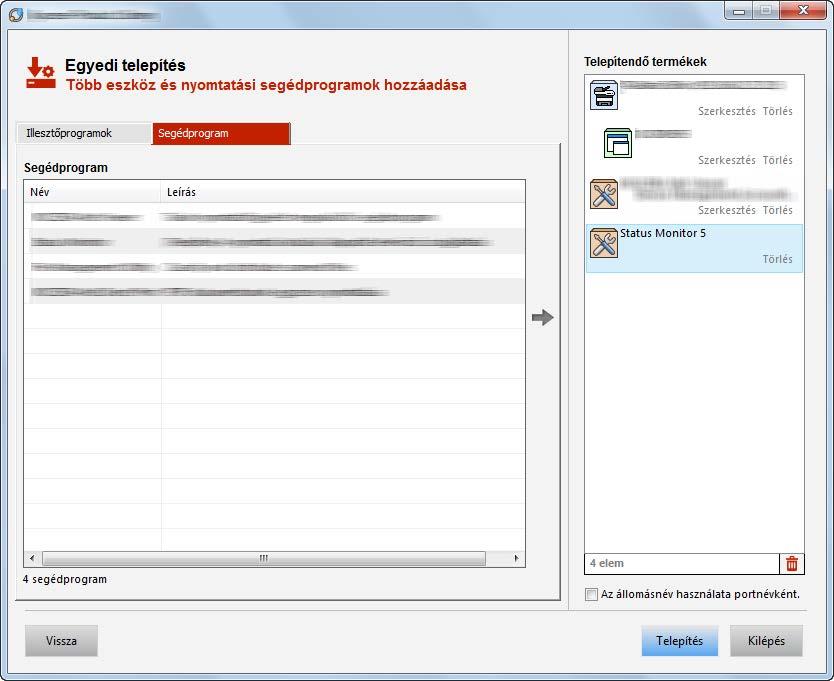The width and height of the screenshot is (834, 681).
Task: Switch to the Illesztőprogramok tab
Action: pyautogui.click(x=84, y=133)
